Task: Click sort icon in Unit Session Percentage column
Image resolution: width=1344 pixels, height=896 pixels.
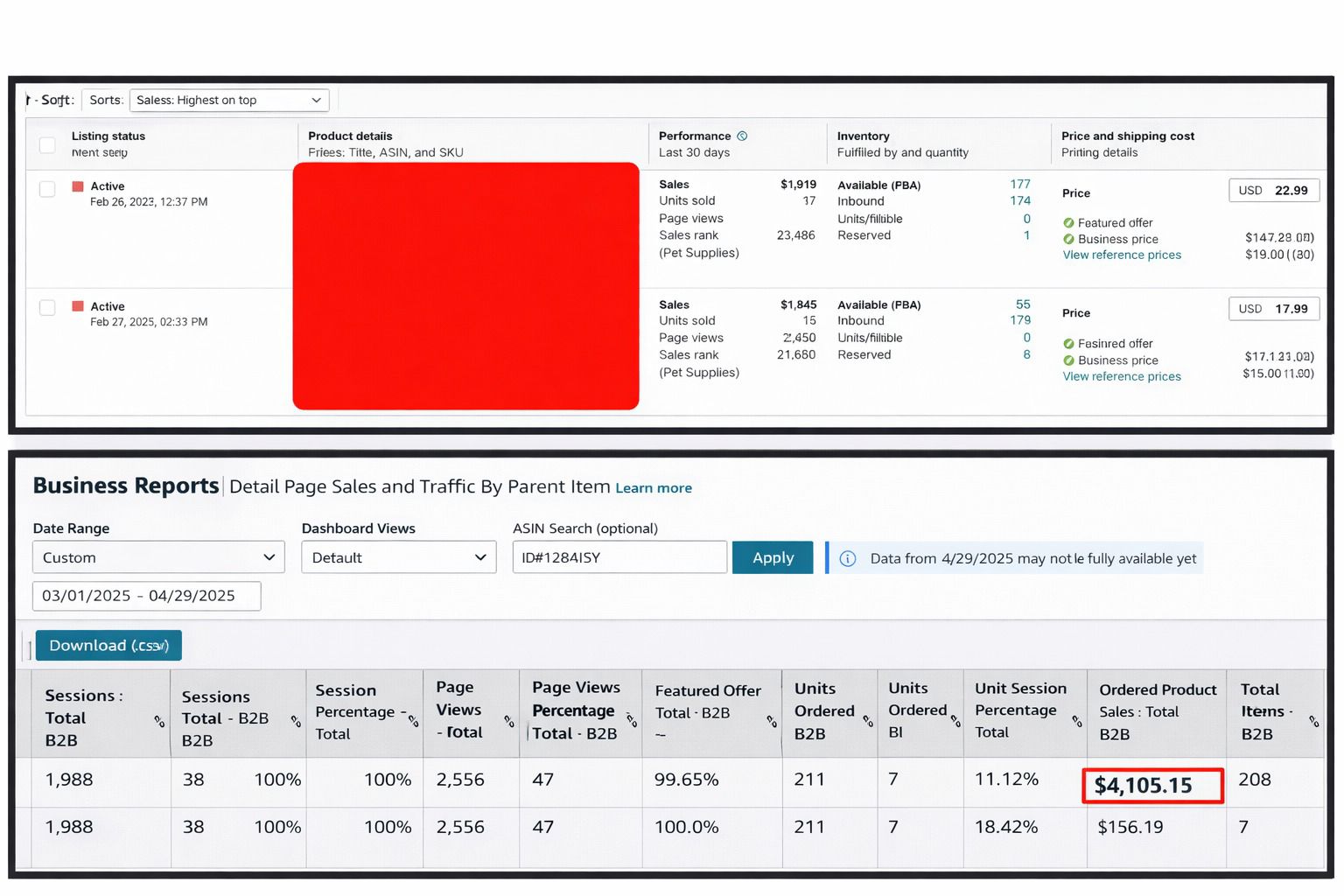Action: click(x=1076, y=721)
